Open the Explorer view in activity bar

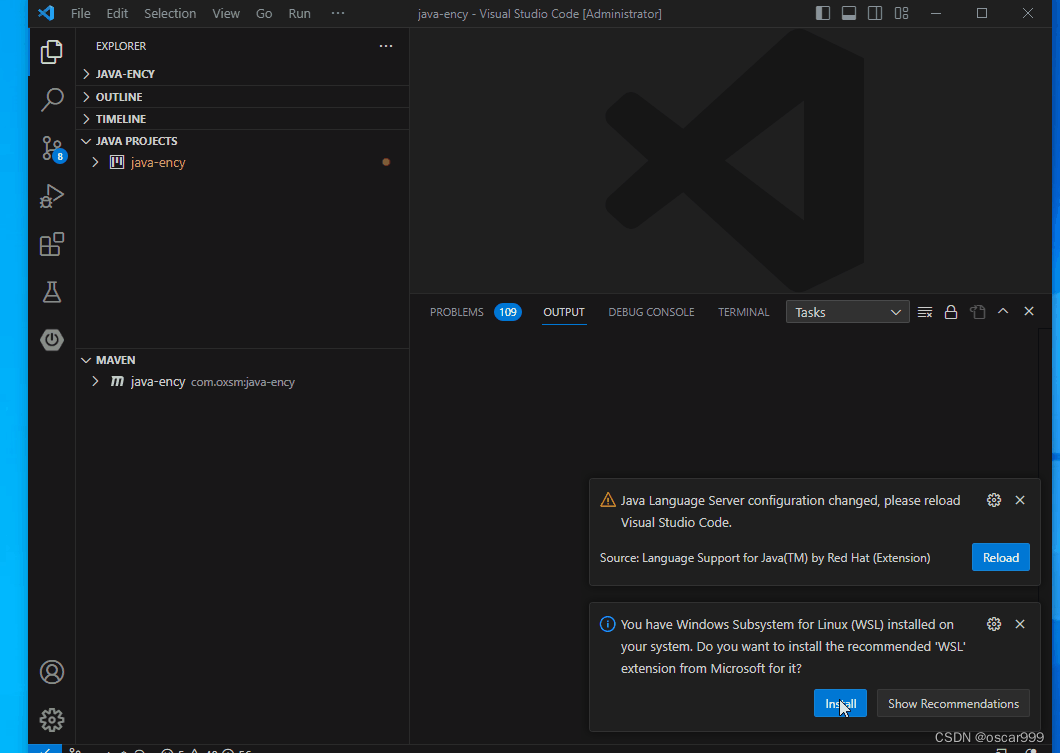click(x=51, y=52)
